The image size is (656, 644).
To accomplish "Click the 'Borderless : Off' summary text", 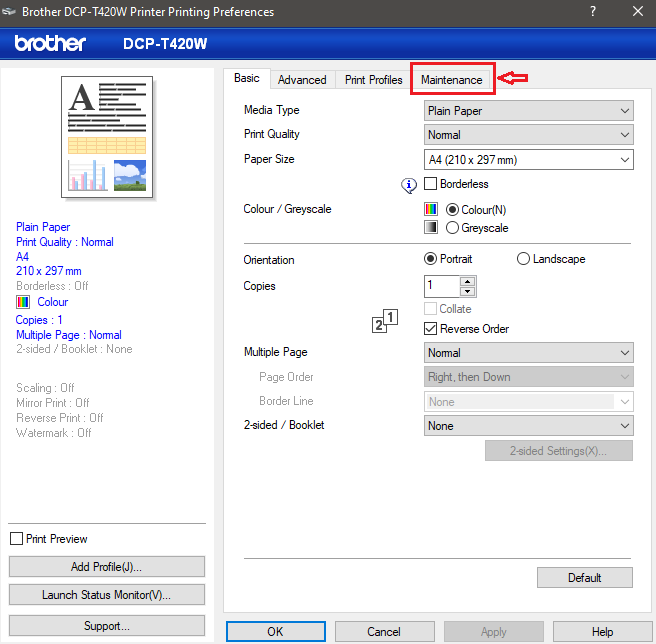I will [52, 286].
